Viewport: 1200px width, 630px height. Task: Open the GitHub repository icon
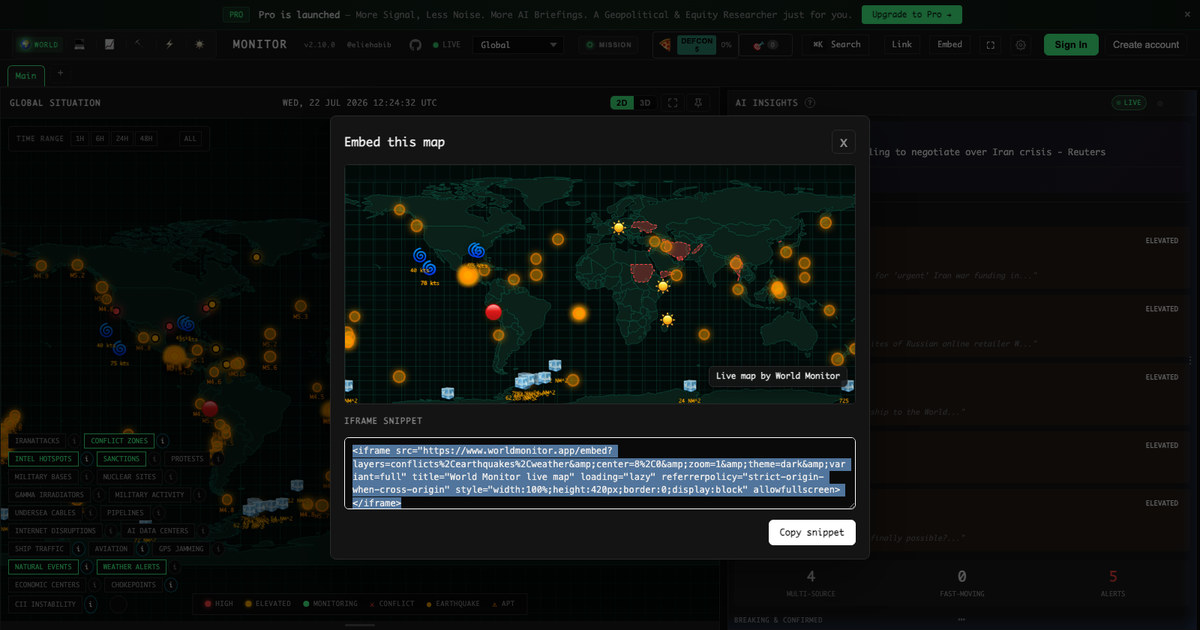415,44
